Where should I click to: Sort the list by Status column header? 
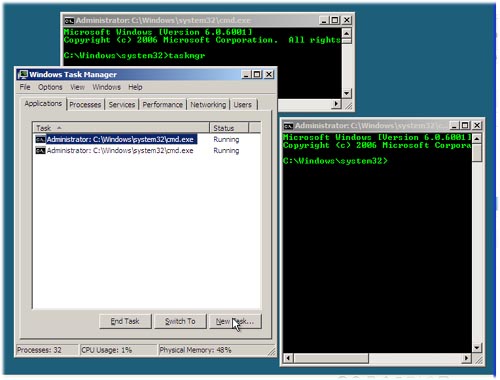click(x=229, y=128)
